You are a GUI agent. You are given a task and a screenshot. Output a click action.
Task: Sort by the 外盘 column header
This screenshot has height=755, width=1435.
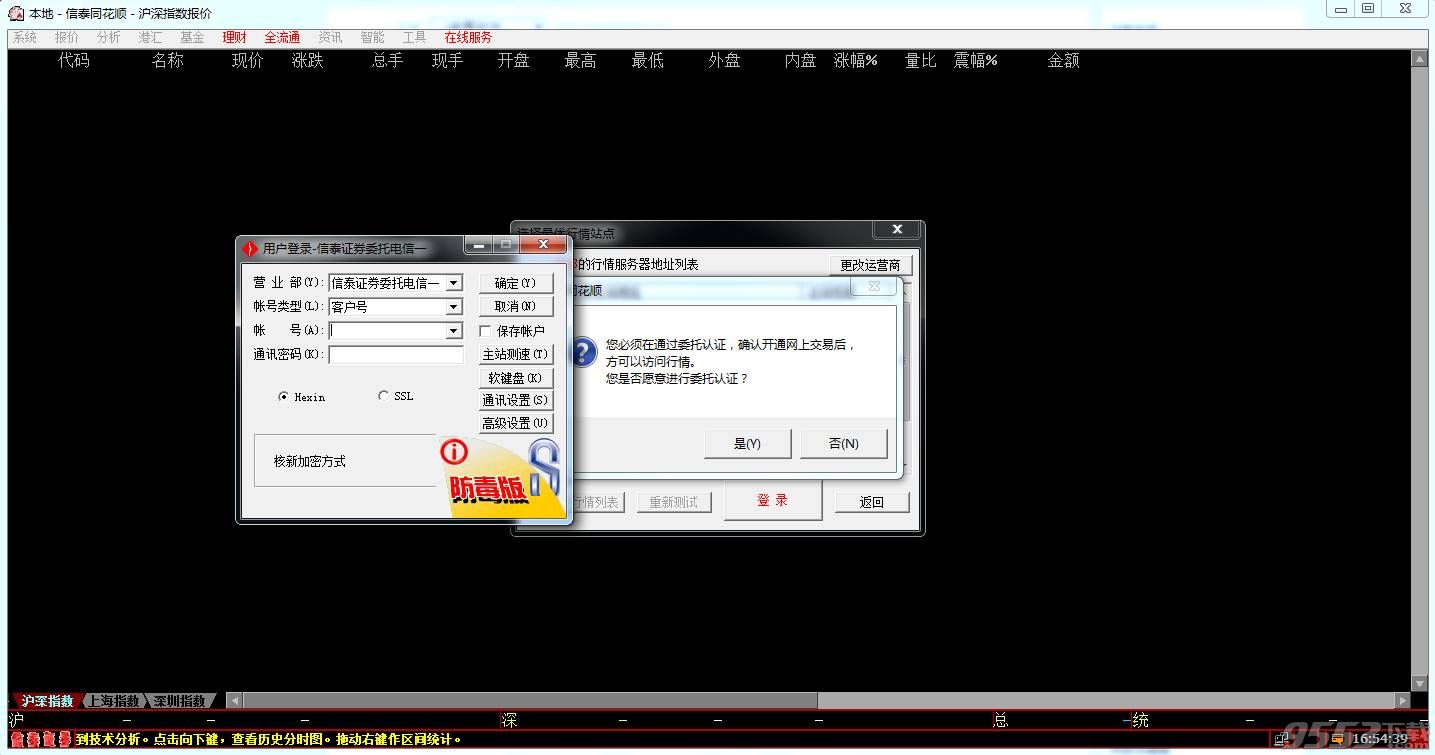tap(724, 61)
